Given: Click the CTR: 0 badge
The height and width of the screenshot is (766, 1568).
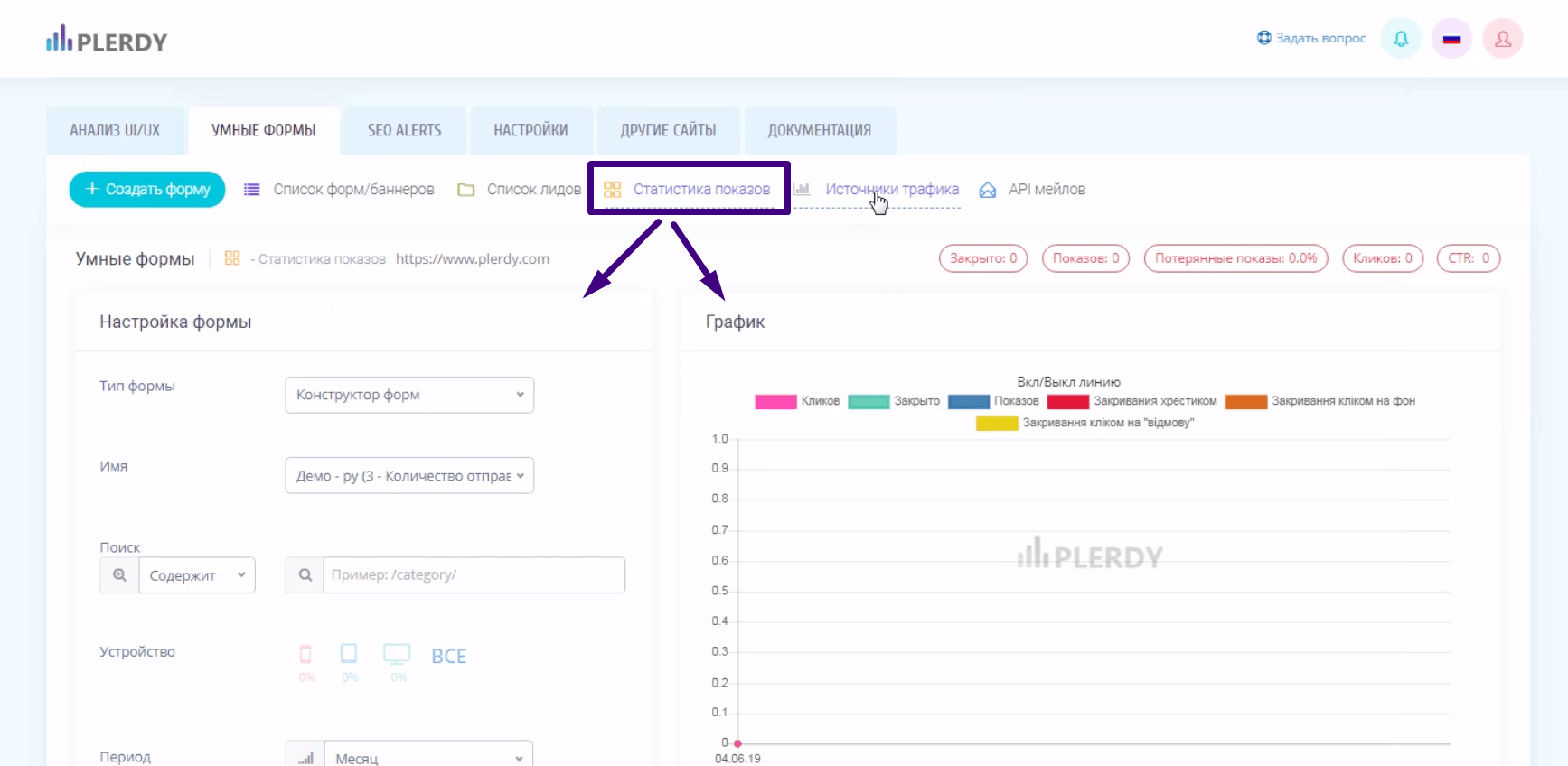Looking at the screenshot, I should click(x=1469, y=258).
